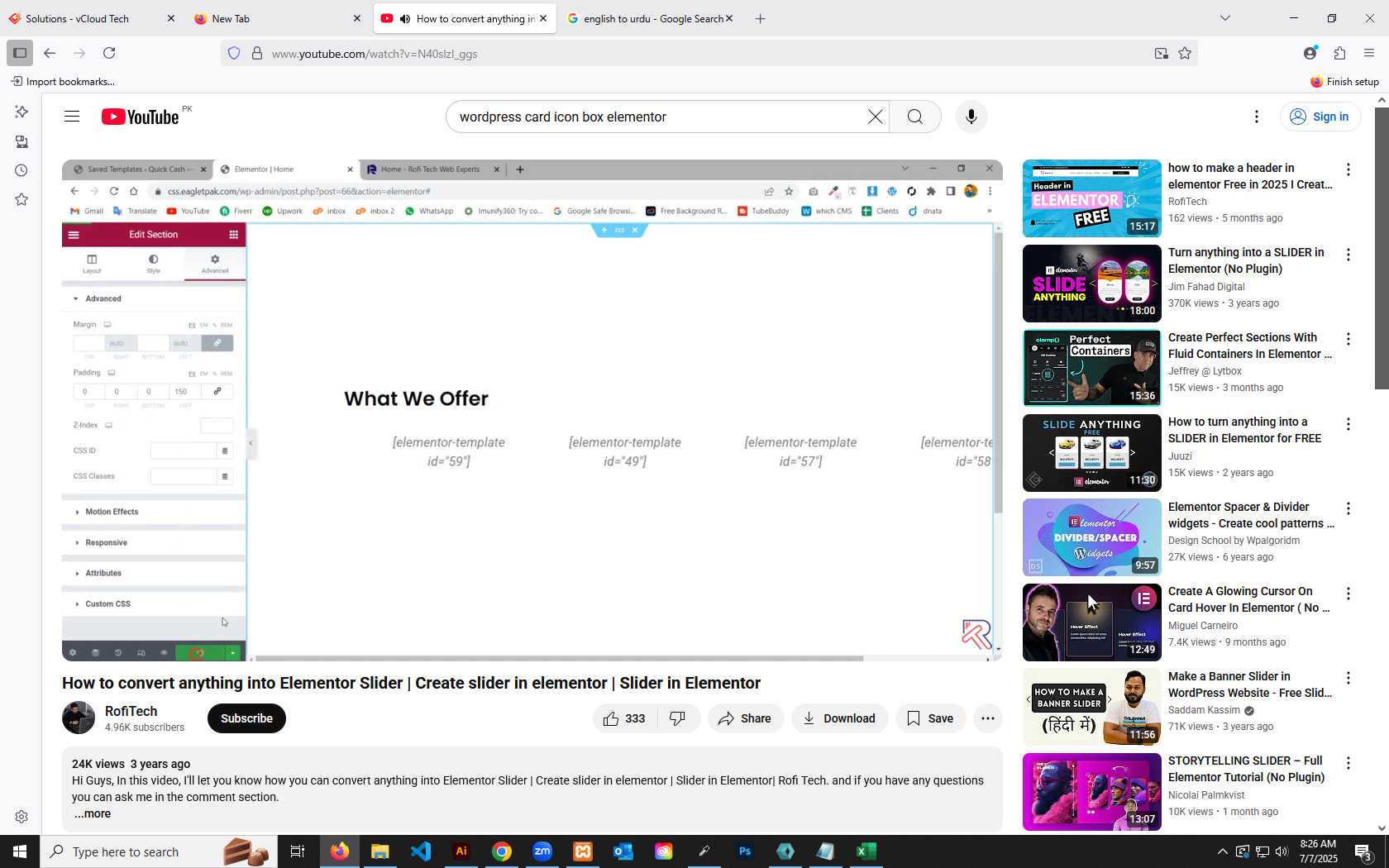Image resolution: width=1389 pixels, height=868 pixels.
Task: Open Firefox sidebar settings gear
Action: coord(21,817)
